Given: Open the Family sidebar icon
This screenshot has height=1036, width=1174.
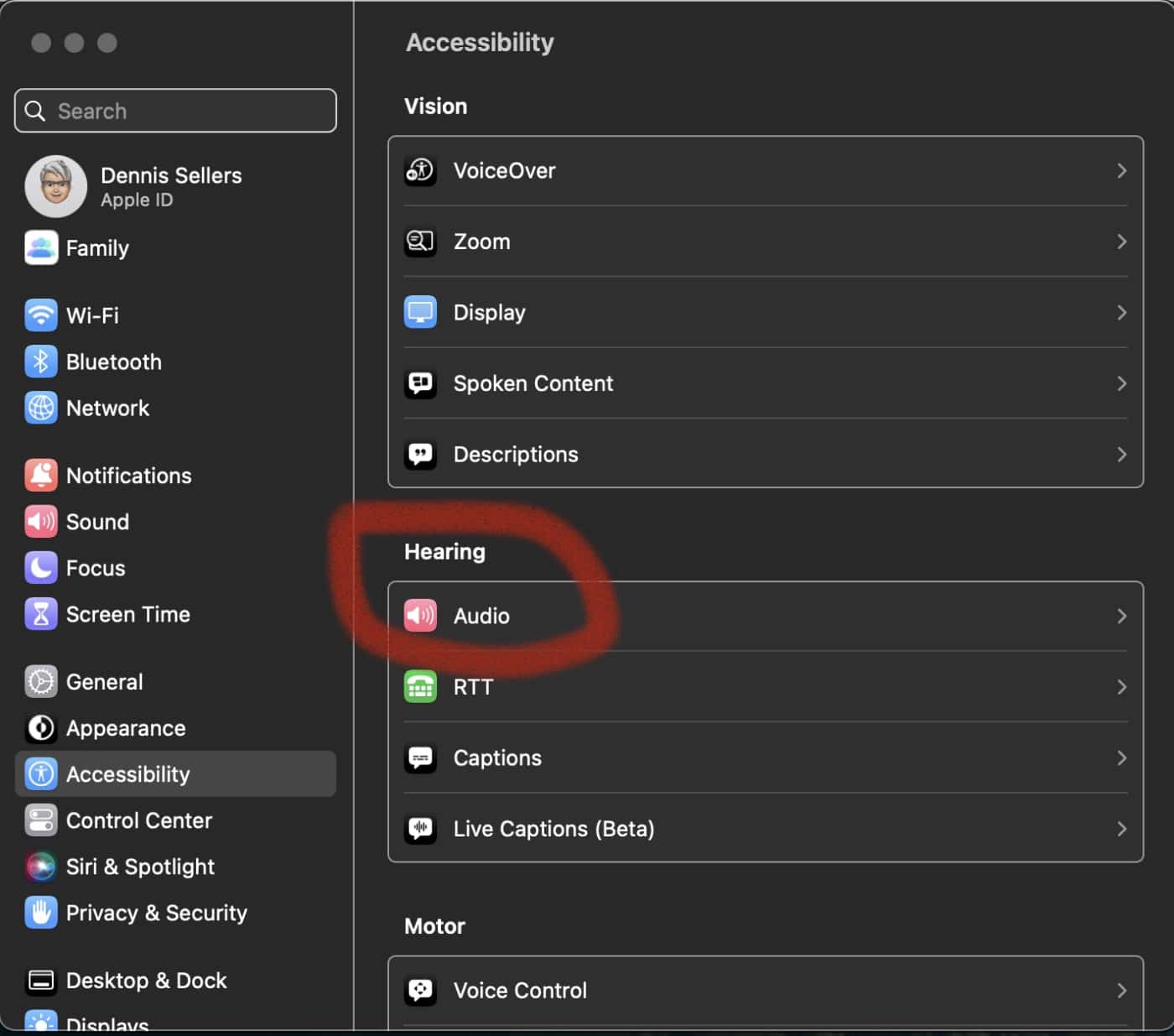Looking at the screenshot, I should coord(41,247).
